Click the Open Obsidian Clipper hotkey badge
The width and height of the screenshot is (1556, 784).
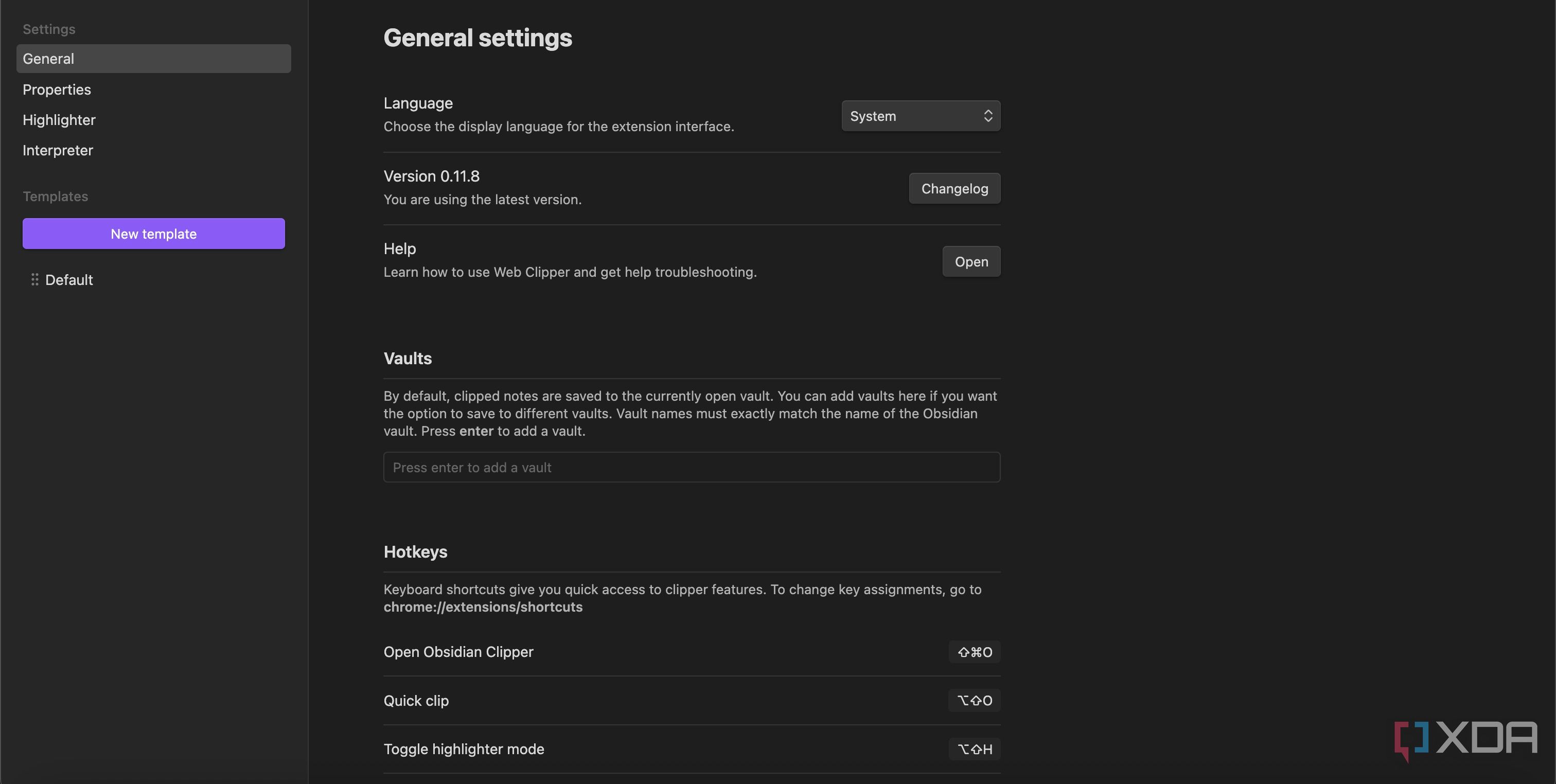coord(975,652)
